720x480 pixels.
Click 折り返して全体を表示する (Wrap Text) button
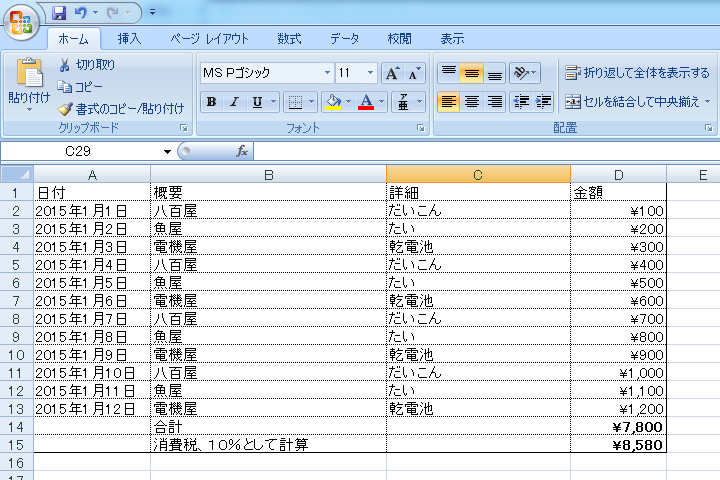[x=636, y=73]
